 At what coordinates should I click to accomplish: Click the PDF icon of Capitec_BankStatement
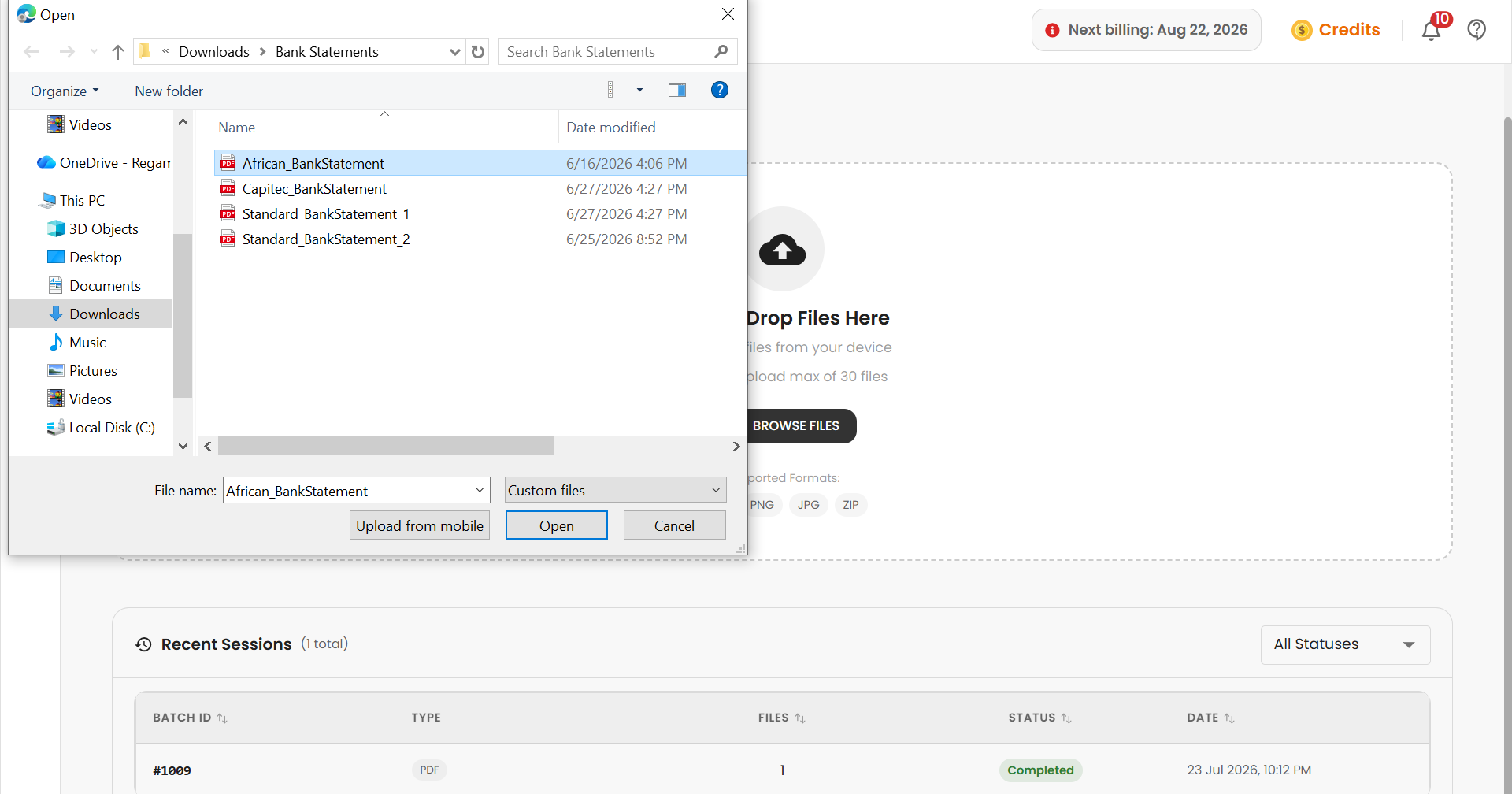[x=228, y=189]
